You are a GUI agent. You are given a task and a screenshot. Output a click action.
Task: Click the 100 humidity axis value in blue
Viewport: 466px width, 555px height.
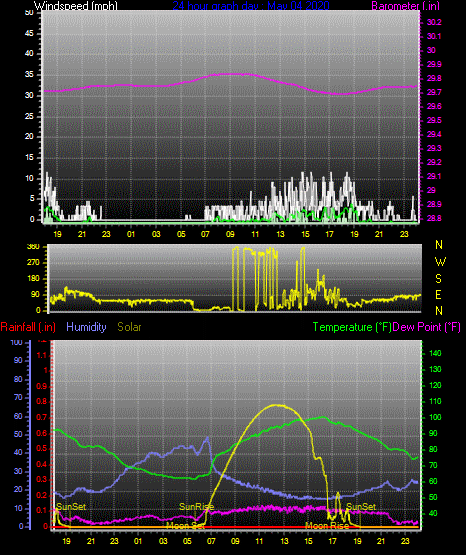pos(17,342)
